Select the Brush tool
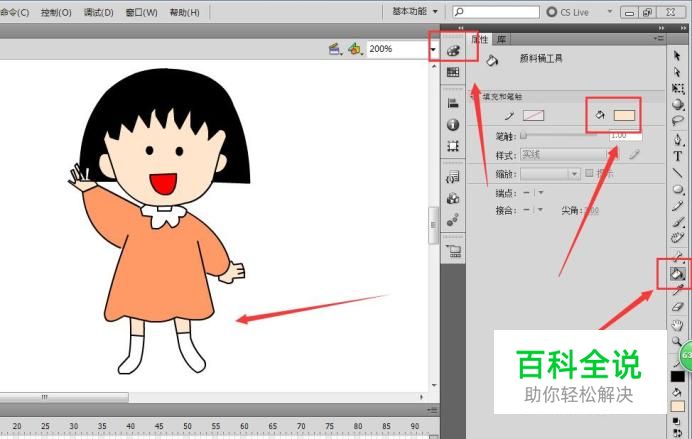 point(677,222)
